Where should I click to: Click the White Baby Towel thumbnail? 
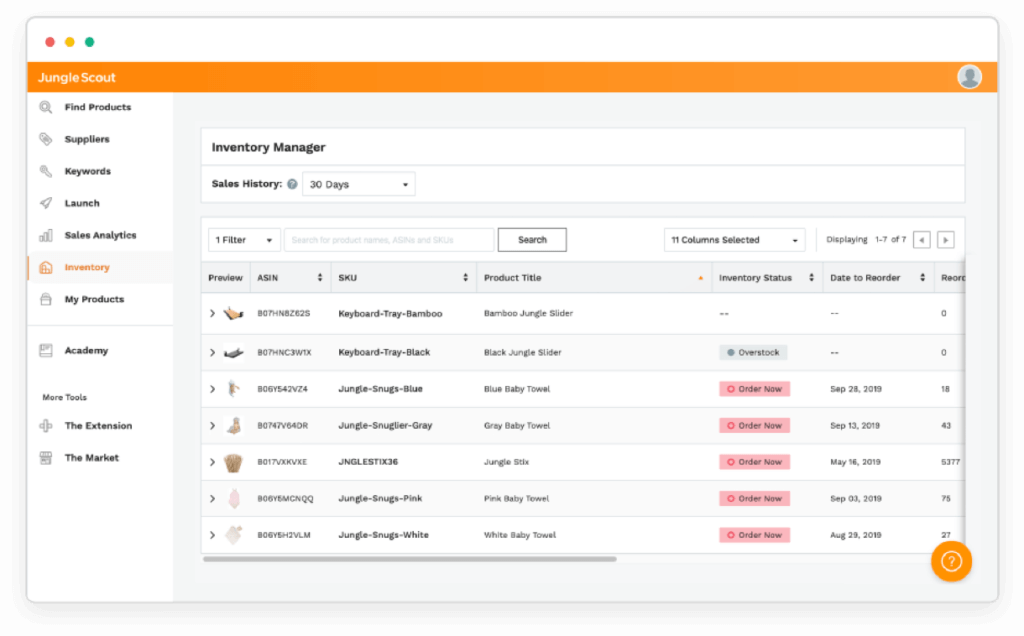pyautogui.click(x=233, y=535)
